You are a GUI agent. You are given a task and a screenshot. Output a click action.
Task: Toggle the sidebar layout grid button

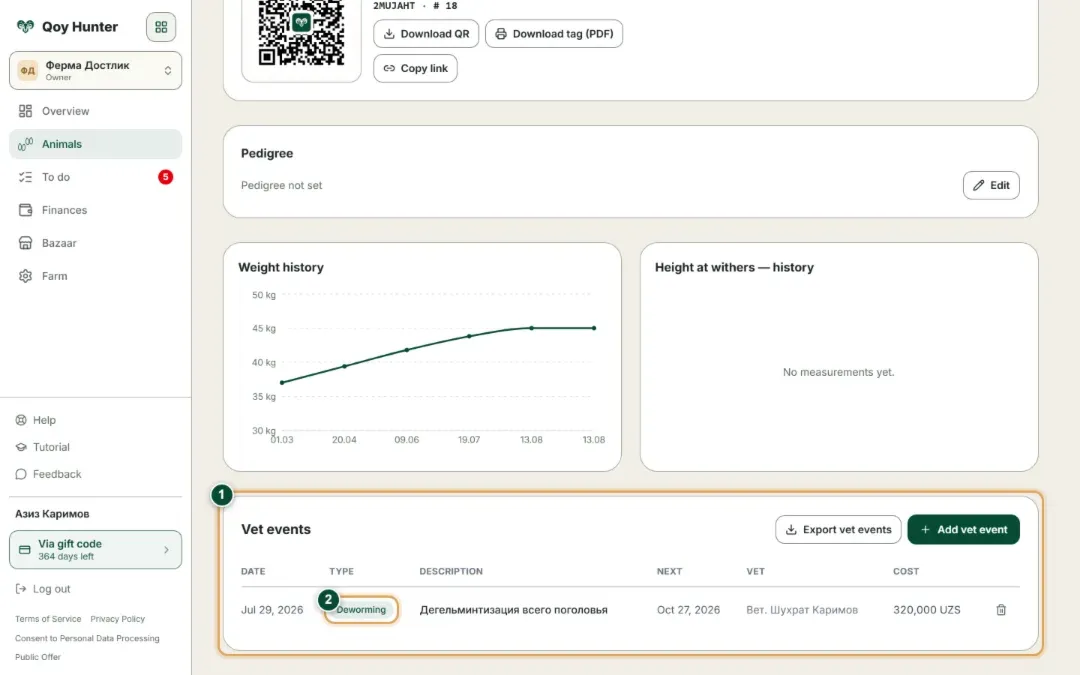pos(160,27)
